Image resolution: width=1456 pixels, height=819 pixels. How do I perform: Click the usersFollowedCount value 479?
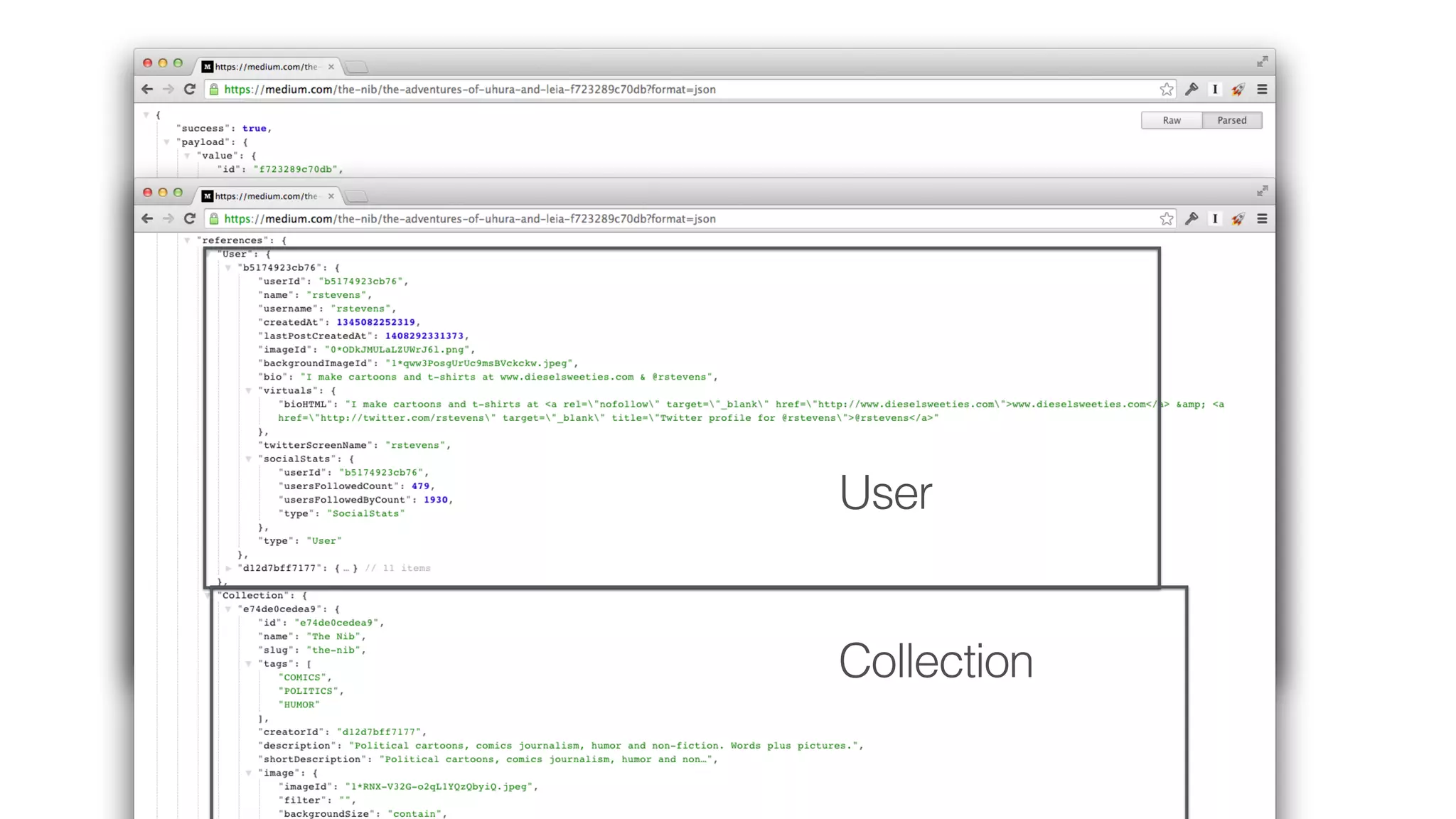(420, 486)
